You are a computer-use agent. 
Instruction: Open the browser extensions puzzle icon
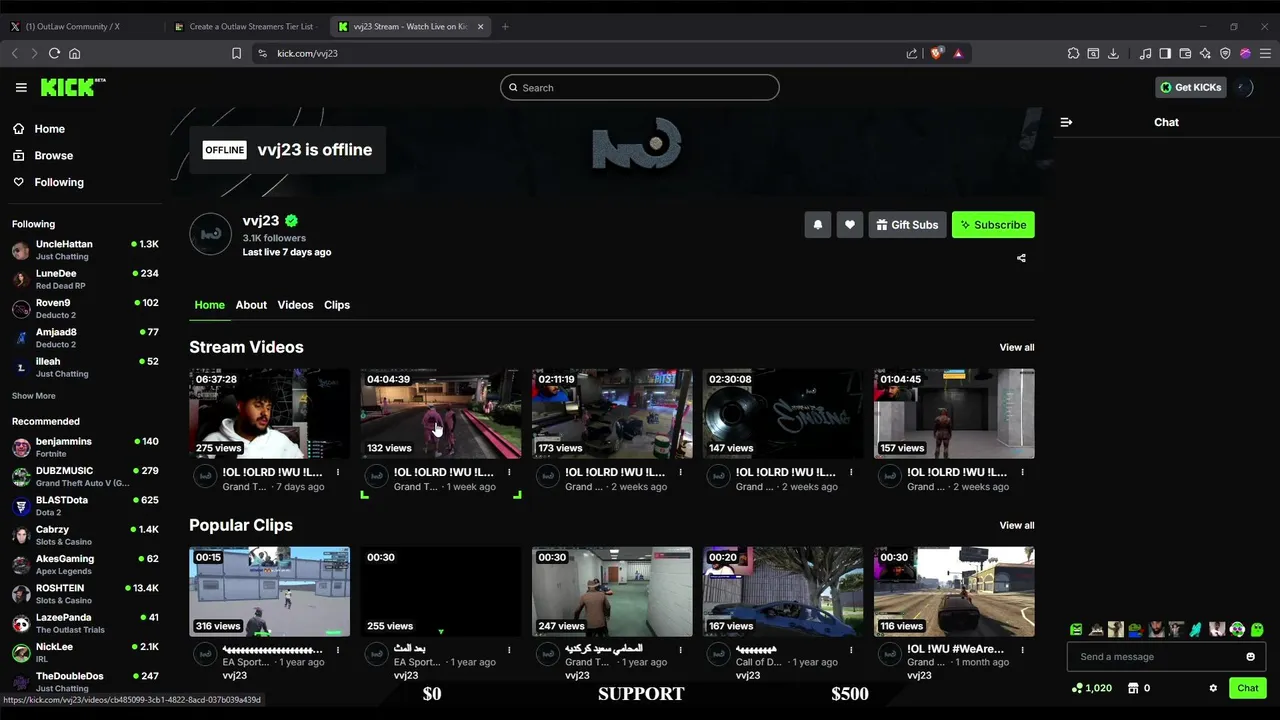[1073, 53]
